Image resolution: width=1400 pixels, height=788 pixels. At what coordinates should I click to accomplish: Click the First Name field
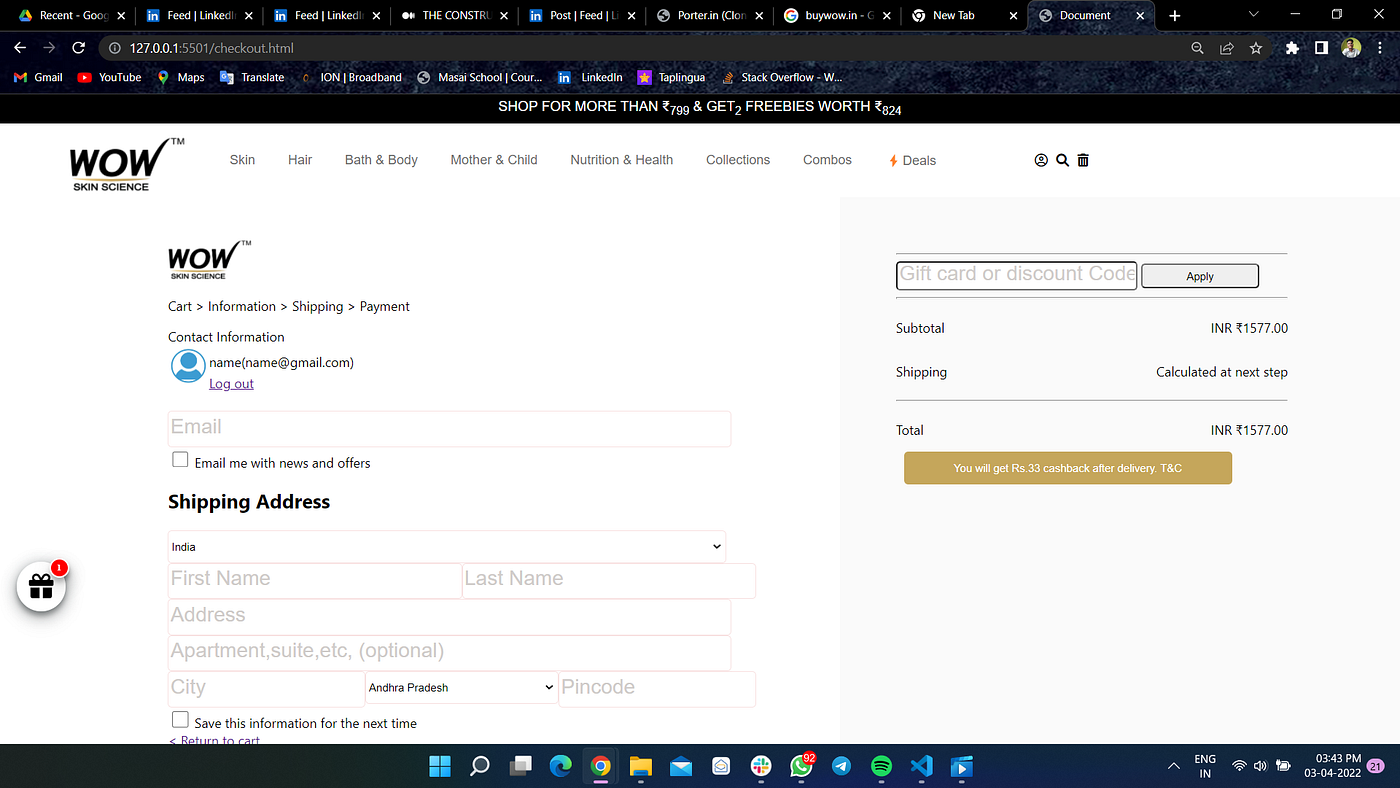(x=314, y=580)
